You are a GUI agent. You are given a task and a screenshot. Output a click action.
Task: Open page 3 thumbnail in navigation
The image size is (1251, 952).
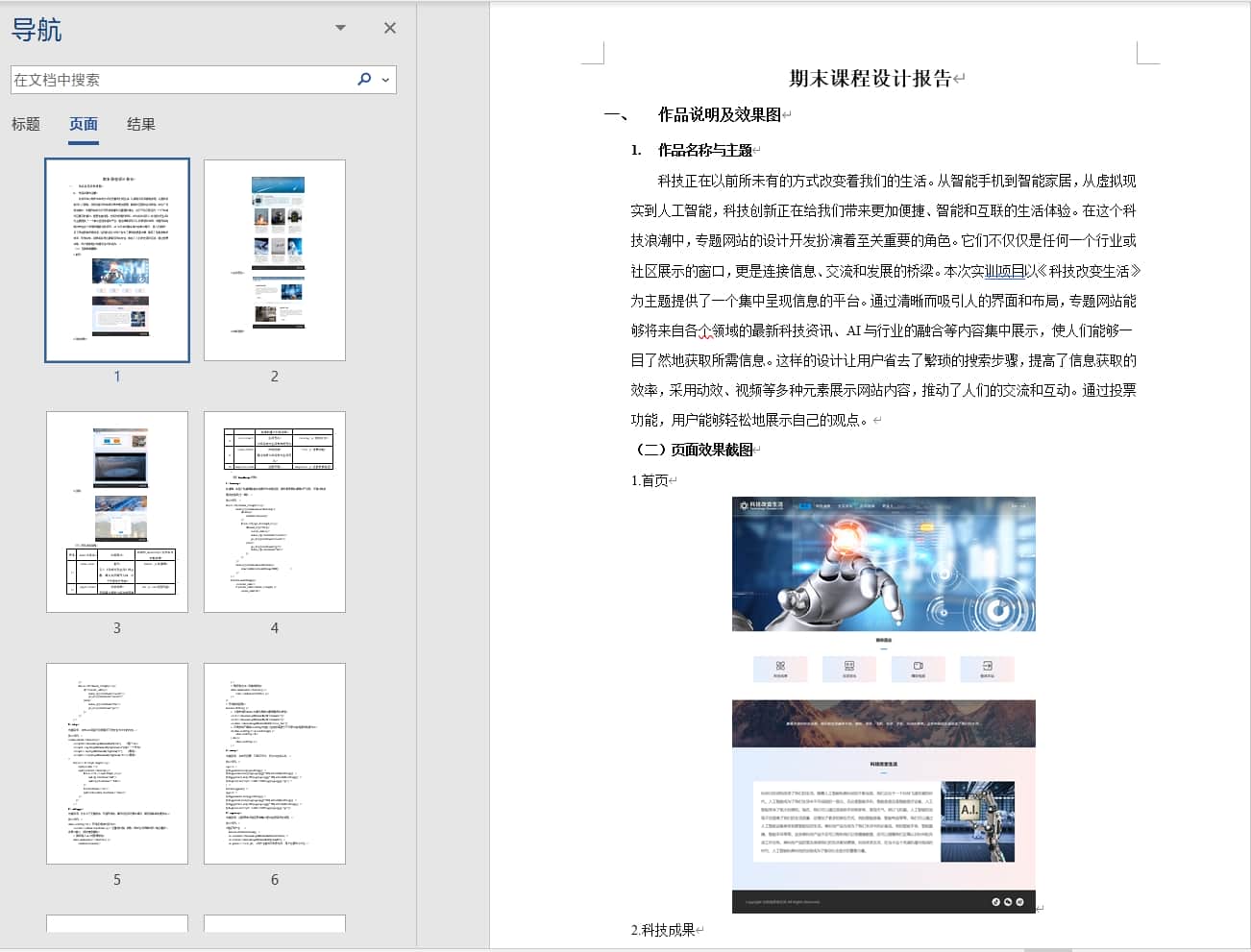pos(117,512)
